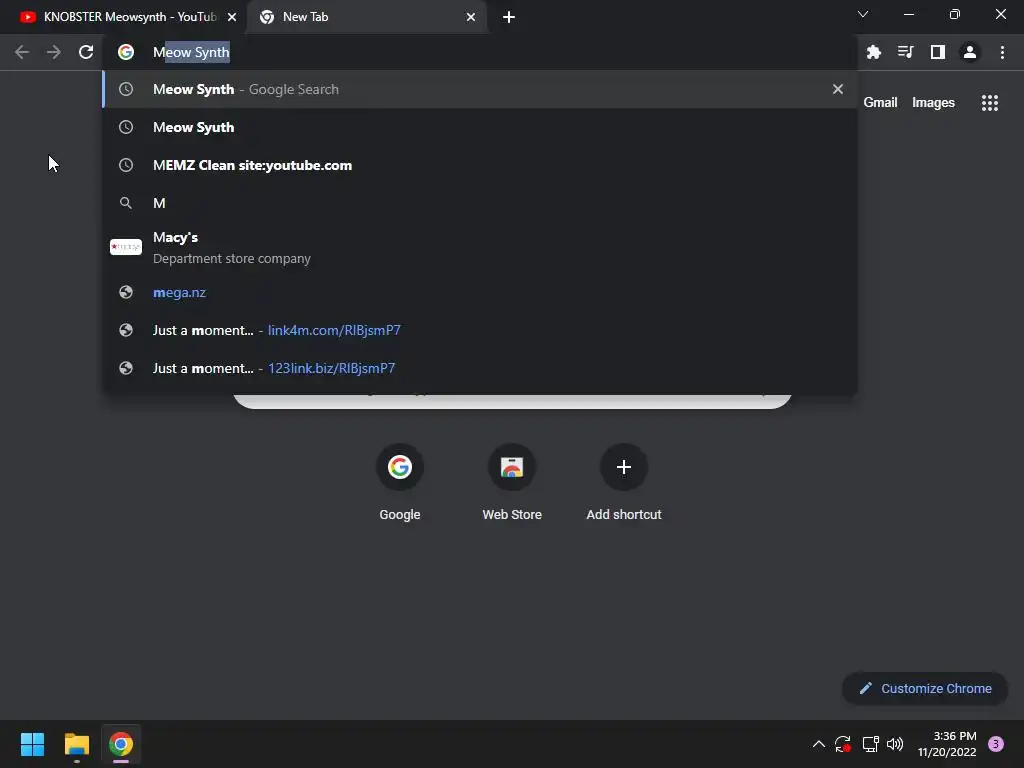Viewport: 1024px width, 768px height.
Task: Toggle the Chrome side panel icon
Action: [x=938, y=52]
